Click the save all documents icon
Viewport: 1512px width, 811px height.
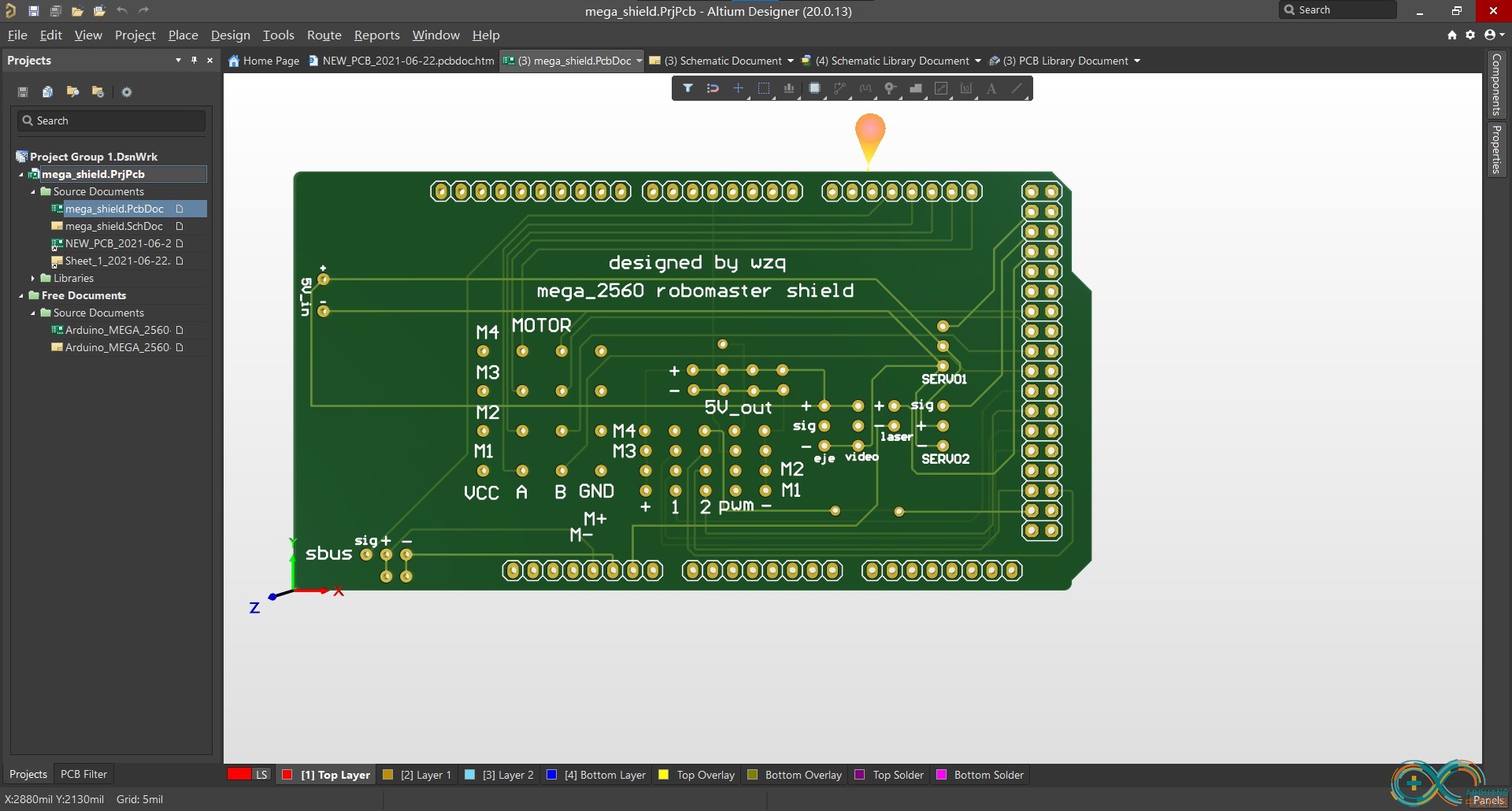click(55, 11)
